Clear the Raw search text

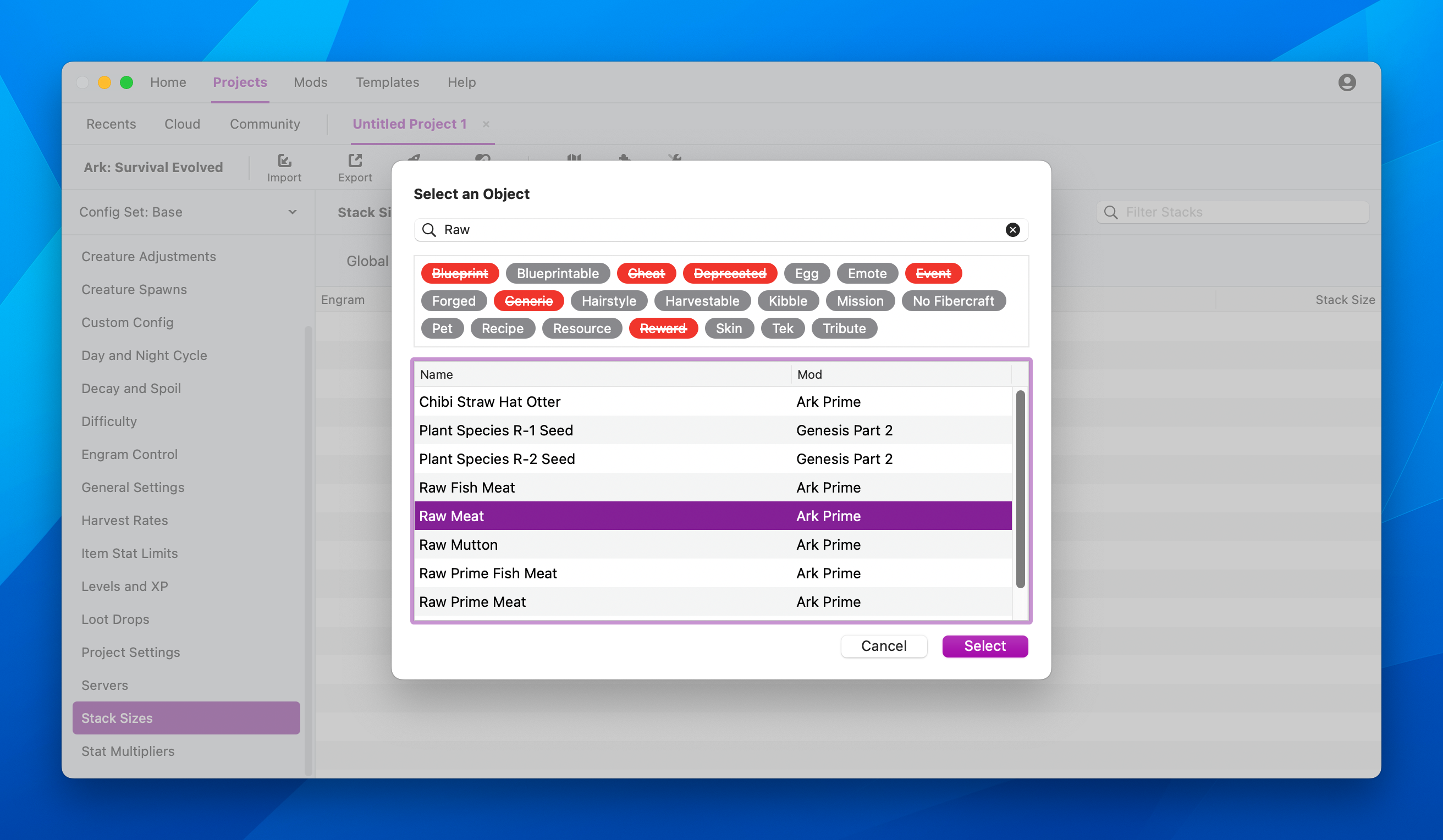1012,230
